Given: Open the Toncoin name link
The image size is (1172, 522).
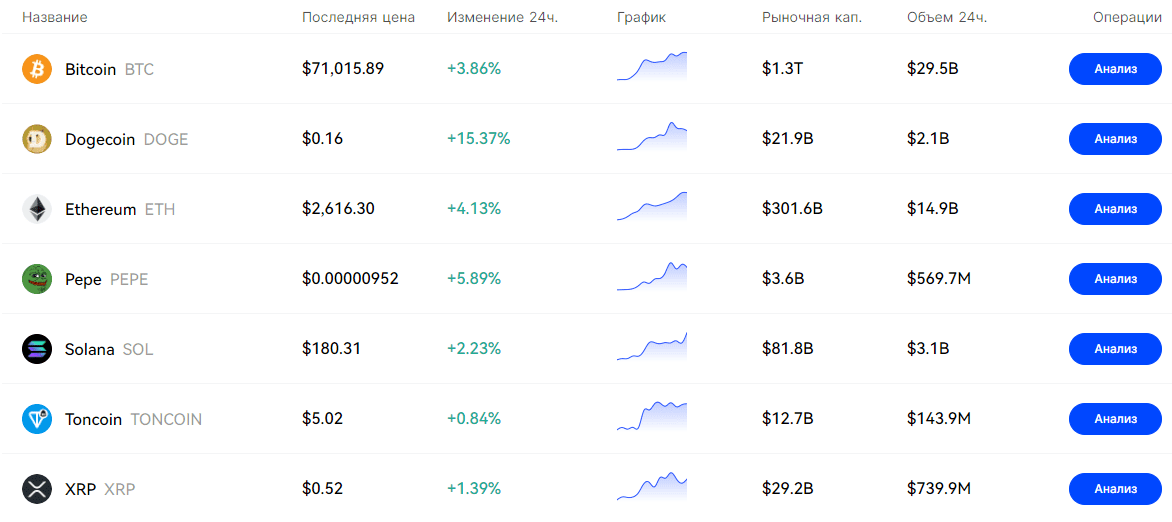Looking at the screenshot, I should 93,419.
